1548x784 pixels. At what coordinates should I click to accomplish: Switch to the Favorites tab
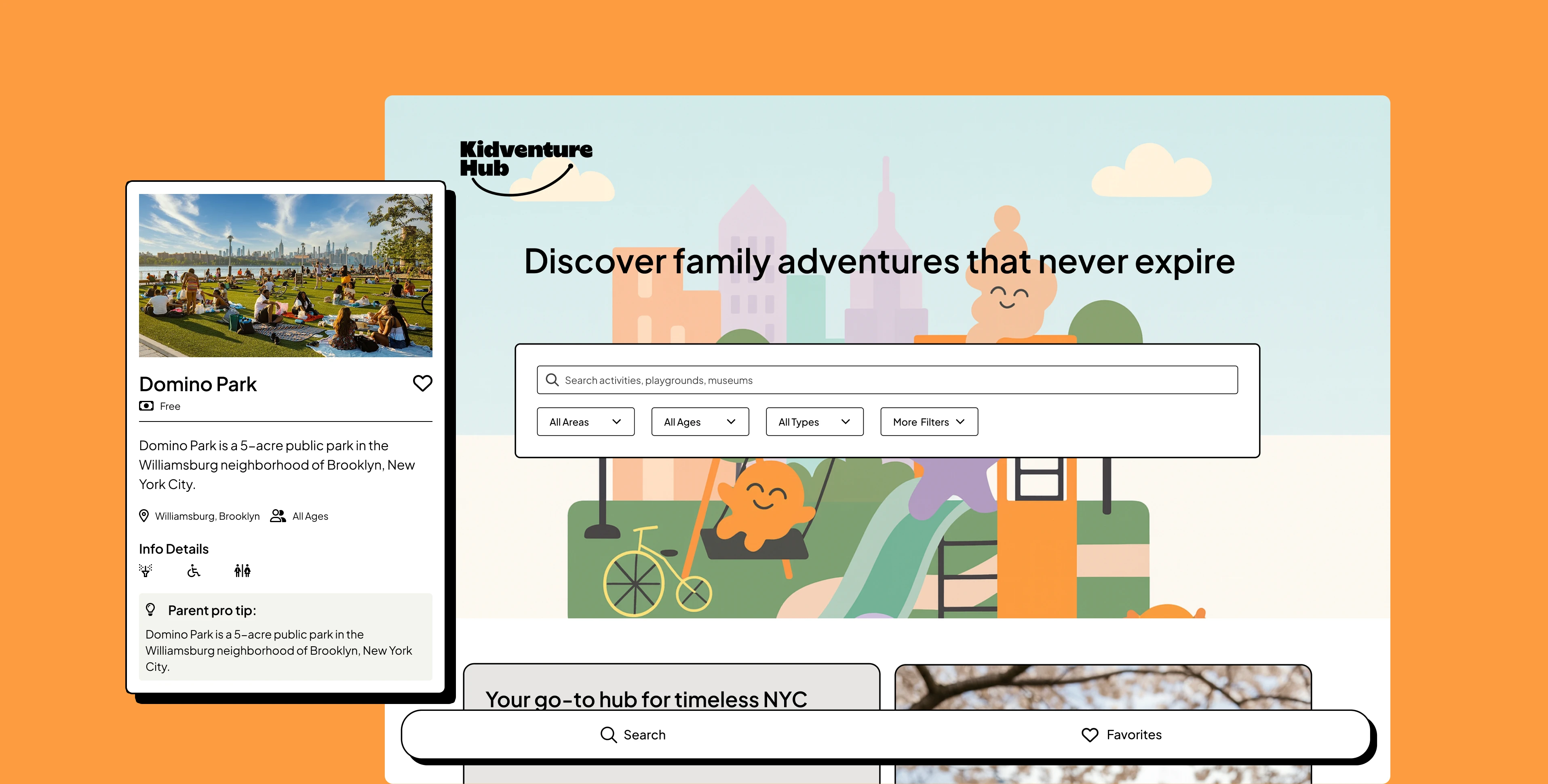tap(1121, 735)
